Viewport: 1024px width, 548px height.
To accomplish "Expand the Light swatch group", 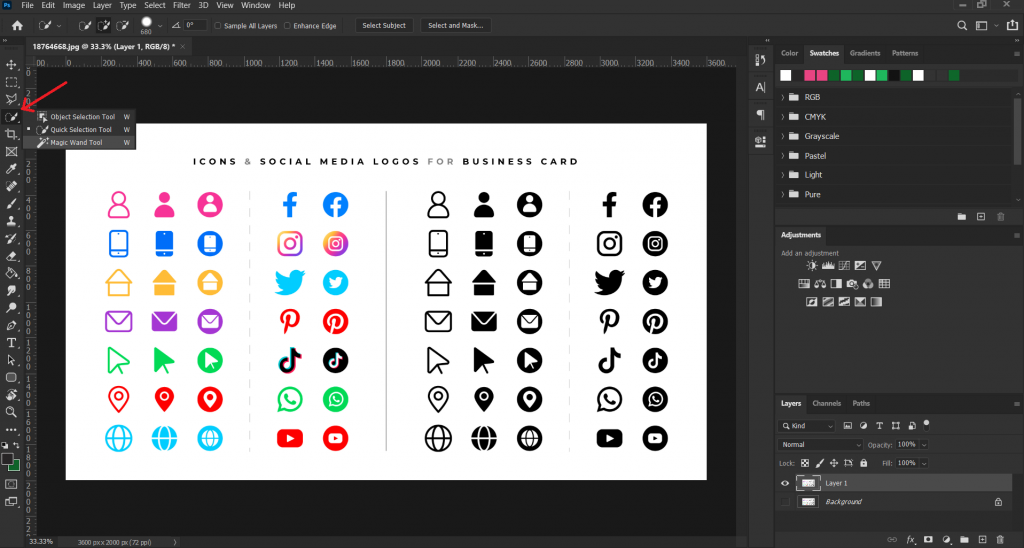I will (783, 175).
